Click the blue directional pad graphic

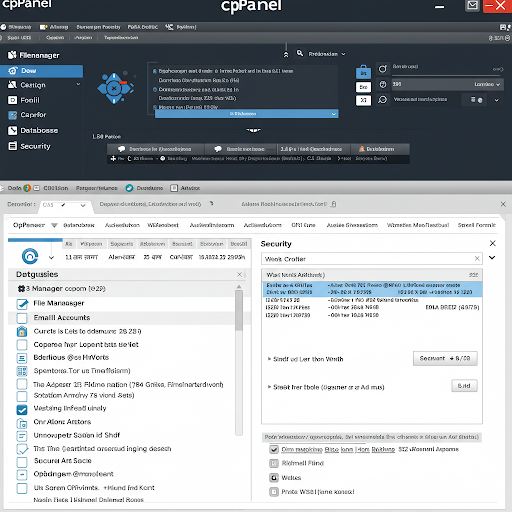(115, 88)
